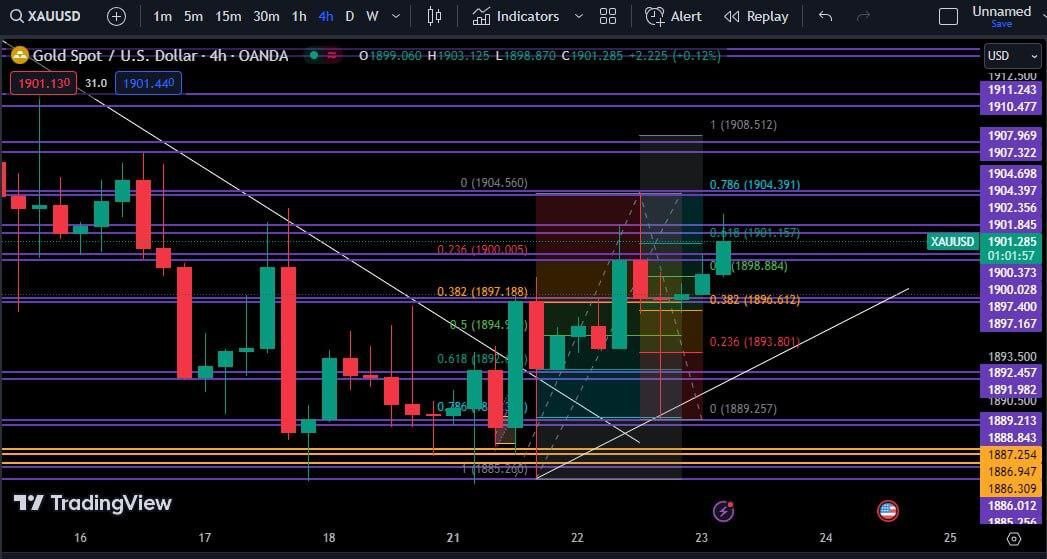The height and width of the screenshot is (559, 1047).
Task: Select the 15m timeframe
Action: coord(228,16)
